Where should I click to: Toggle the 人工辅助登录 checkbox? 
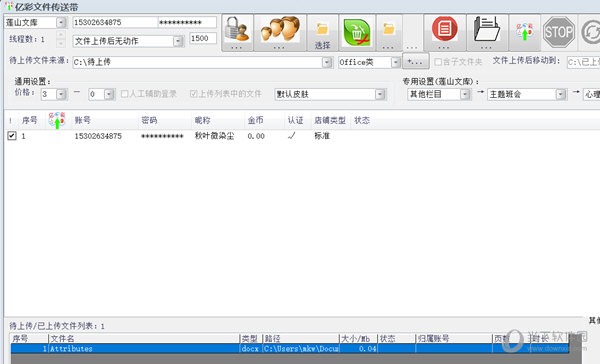tap(124, 94)
